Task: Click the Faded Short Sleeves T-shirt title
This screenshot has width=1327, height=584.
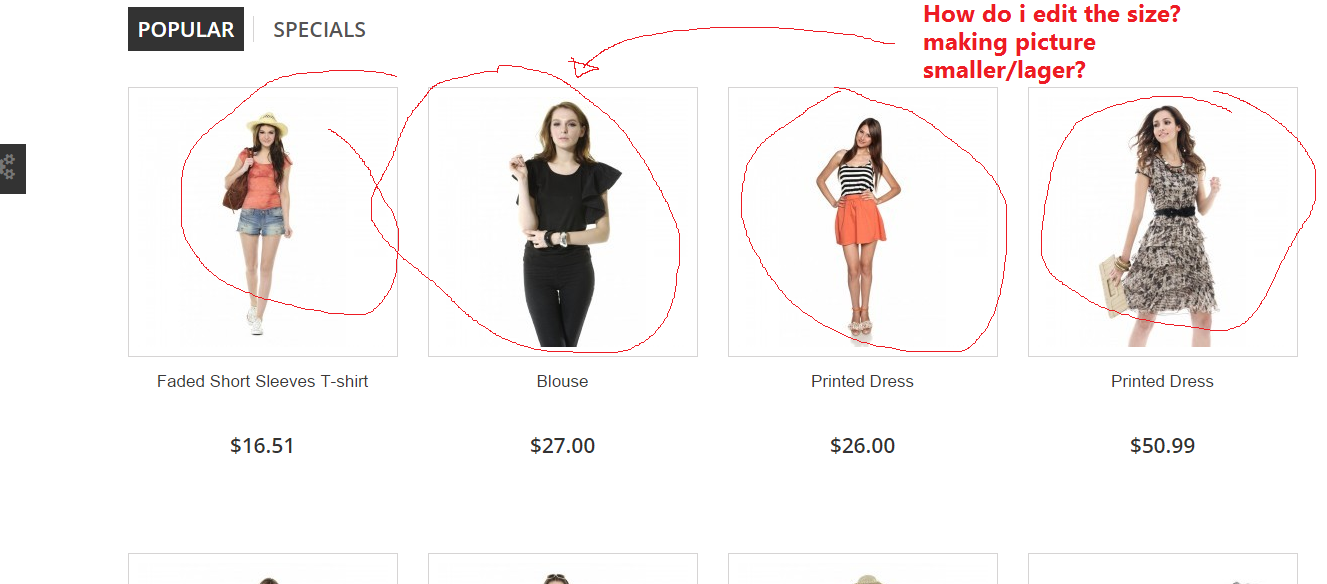Action: click(x=263, y=381)
